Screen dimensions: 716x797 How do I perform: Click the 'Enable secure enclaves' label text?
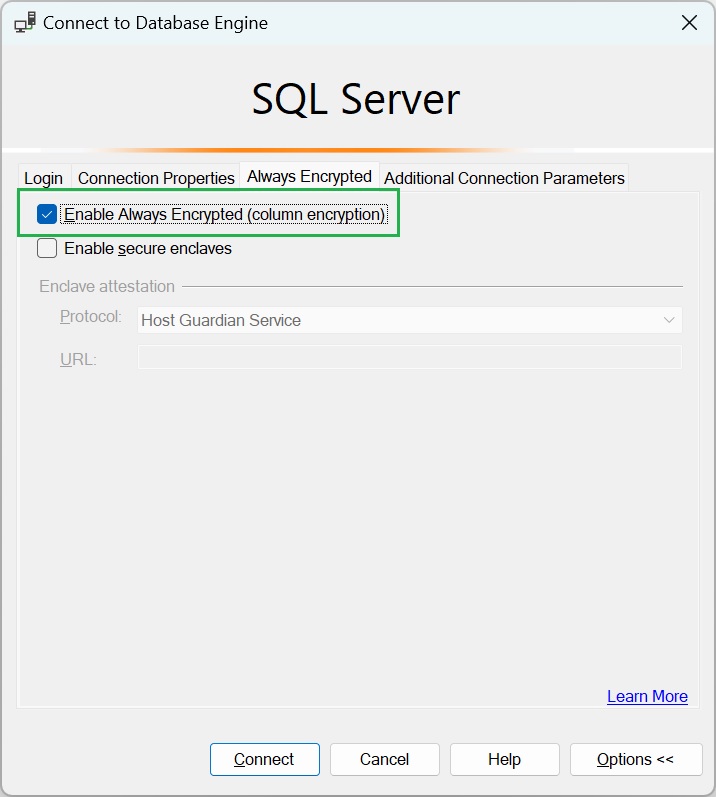pyautogui.click(x=148, y=248)
